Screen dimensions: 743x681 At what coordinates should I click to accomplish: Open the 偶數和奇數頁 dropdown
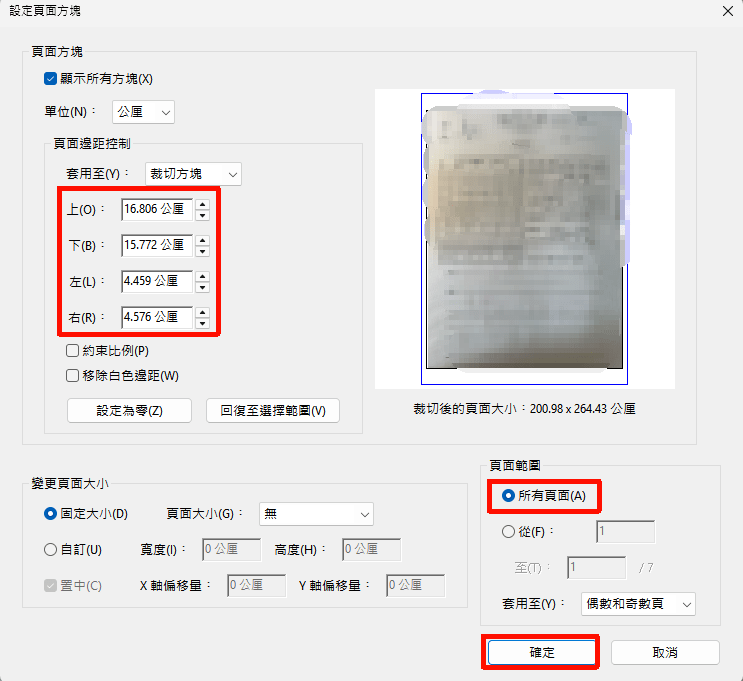pos(638,604)
